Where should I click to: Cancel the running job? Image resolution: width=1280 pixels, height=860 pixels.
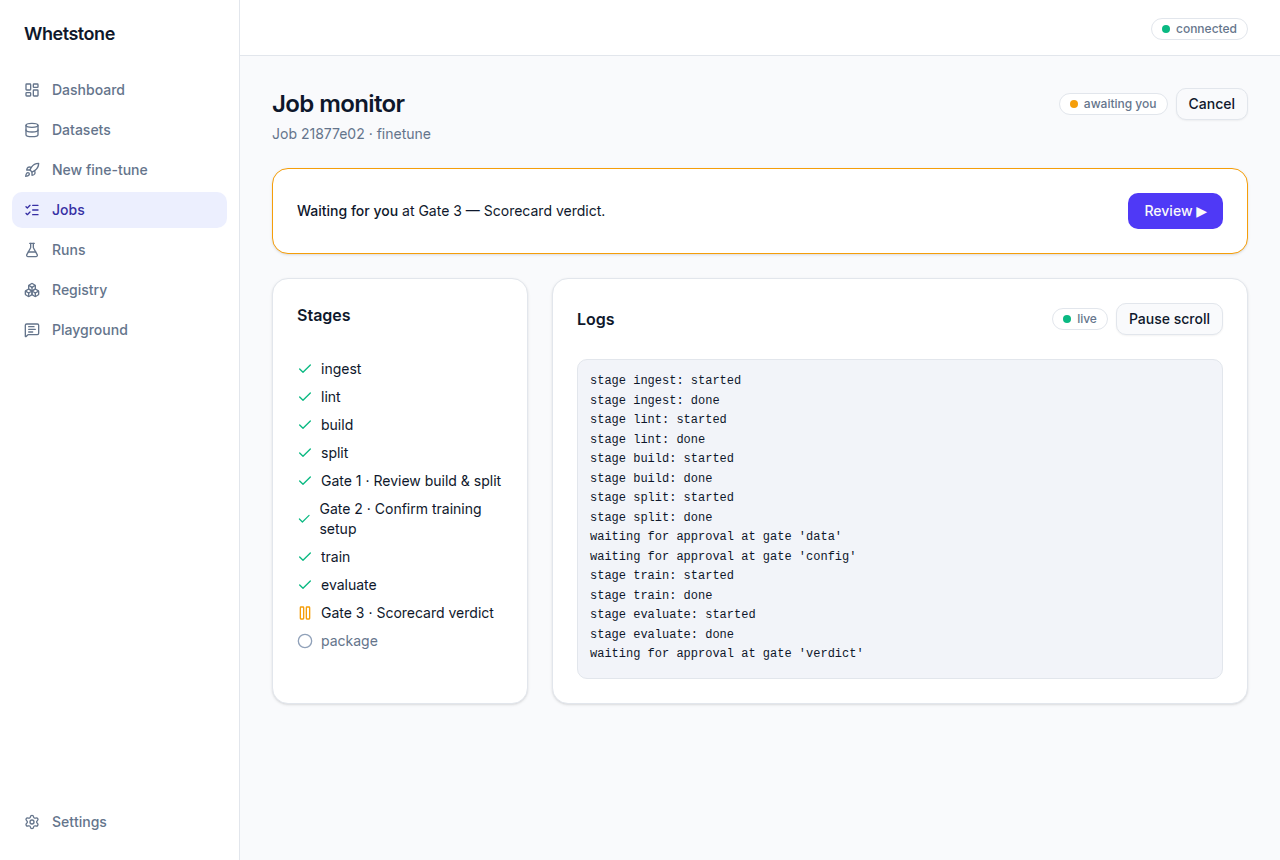(x=1211, y=104)
